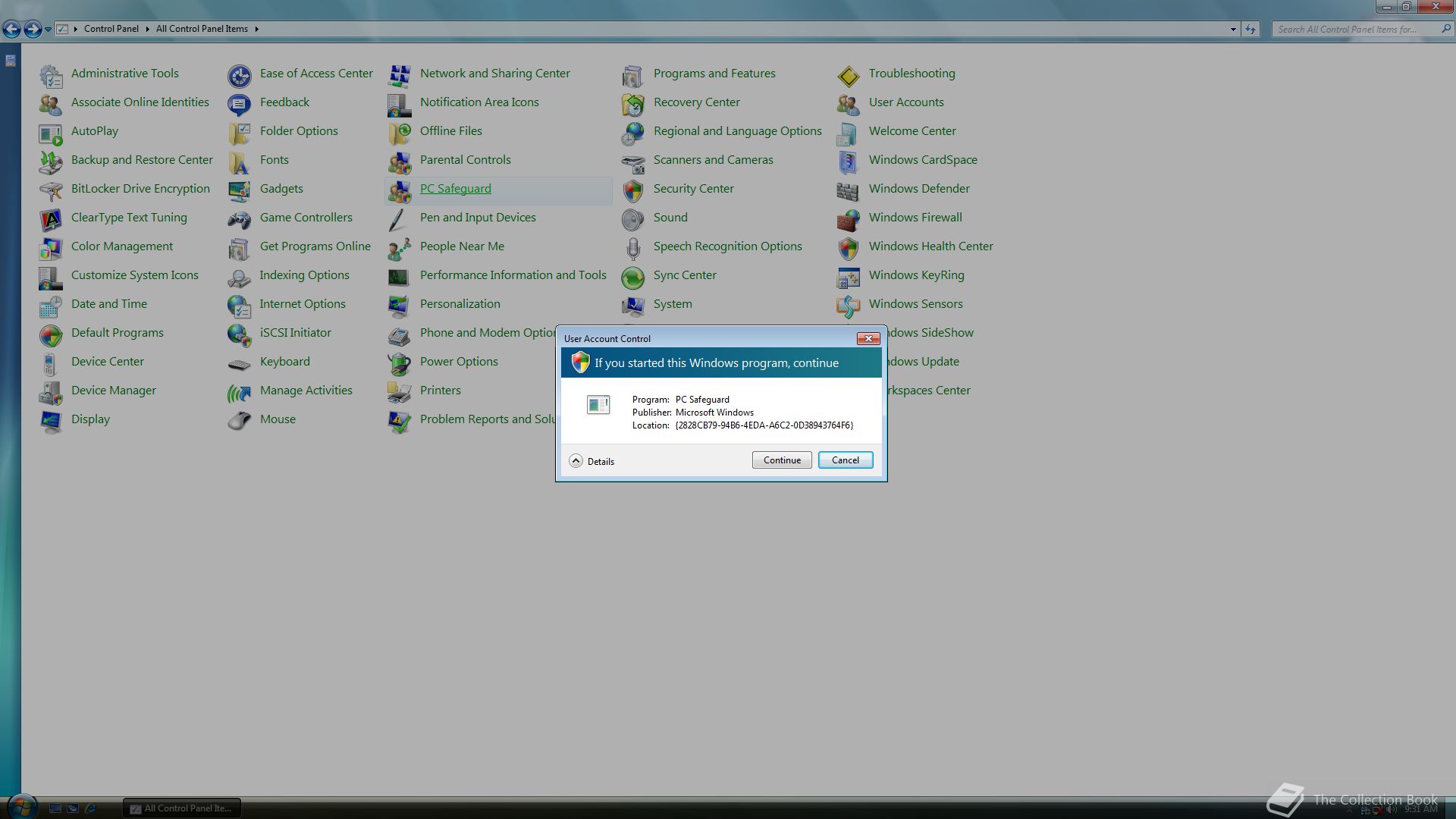The width and height of the screenshot is (1456, 819).
Task: Open the Windows KeyRing icon
Action: point(849,277)
